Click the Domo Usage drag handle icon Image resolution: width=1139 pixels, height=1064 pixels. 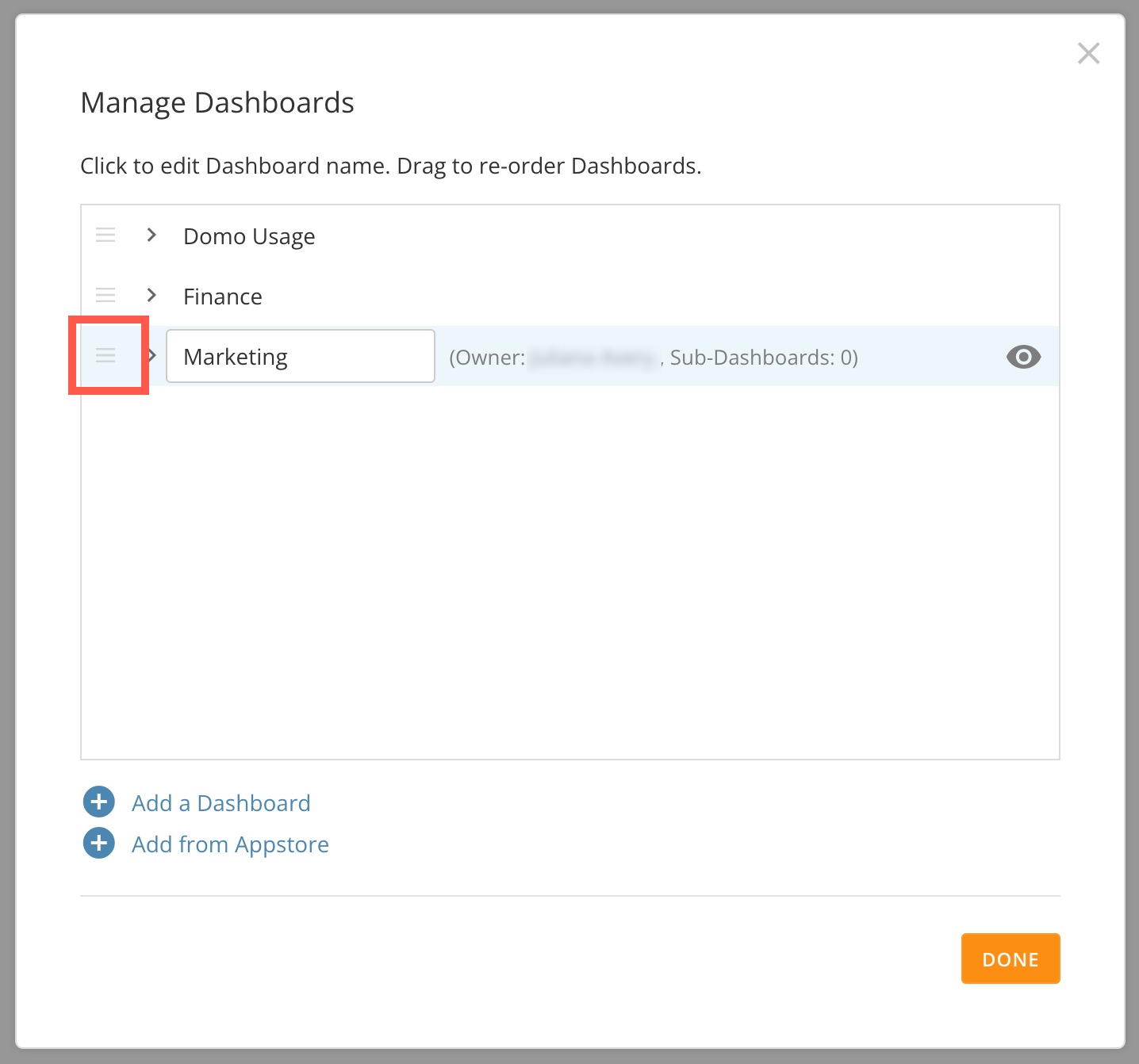click(x=105, y=235)
